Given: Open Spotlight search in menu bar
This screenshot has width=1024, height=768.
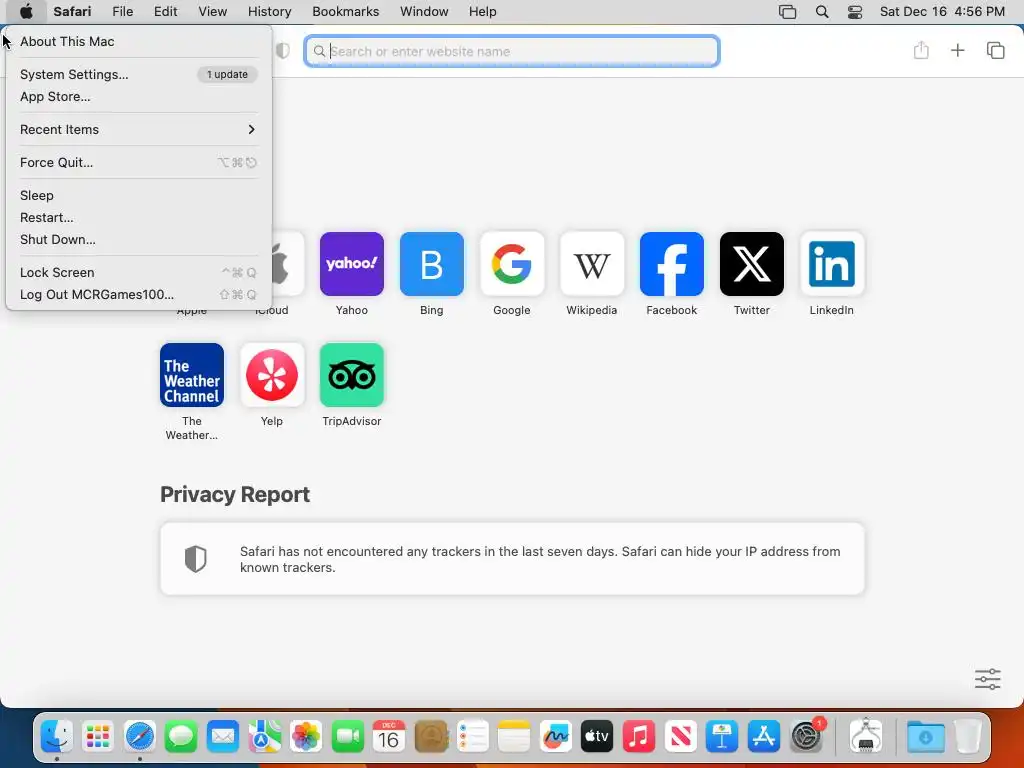Looking at the screenshot, I should (x=822, y=12).
